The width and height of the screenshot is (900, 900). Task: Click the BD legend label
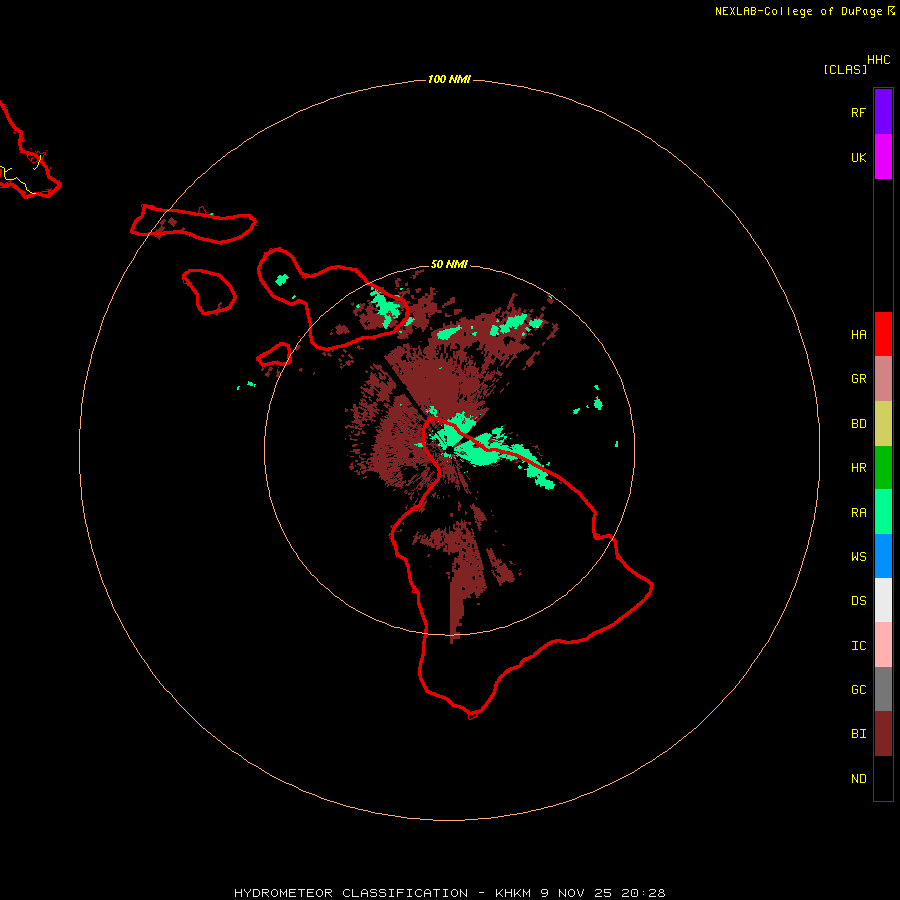click(858, 424)
